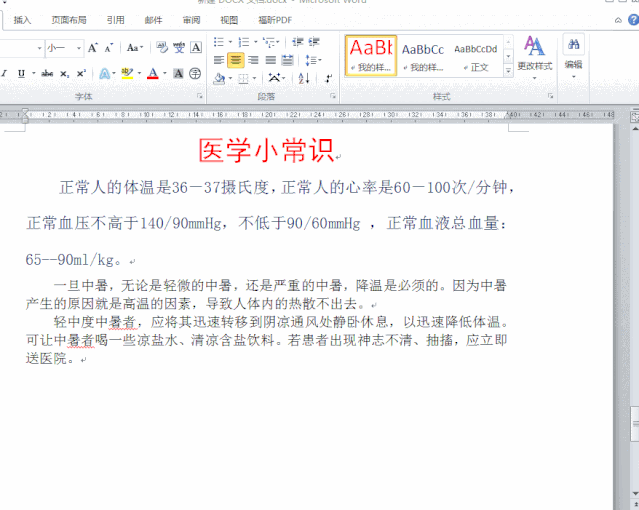The image size is (639, 510).
Task: Toggle subscript formatting
Action: click(64, 73)
